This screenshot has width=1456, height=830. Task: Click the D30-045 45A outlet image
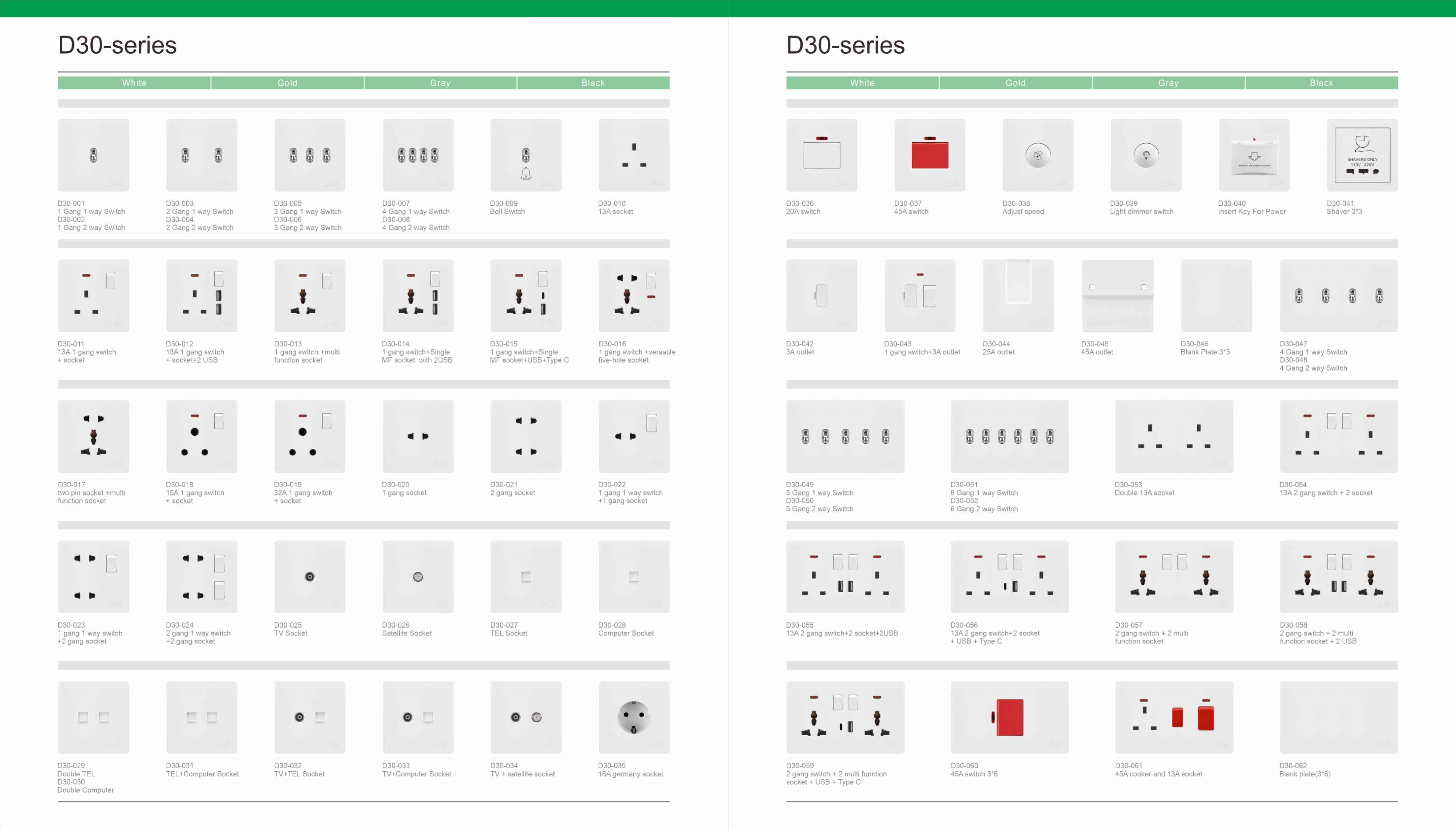(x=1117, y=296)
